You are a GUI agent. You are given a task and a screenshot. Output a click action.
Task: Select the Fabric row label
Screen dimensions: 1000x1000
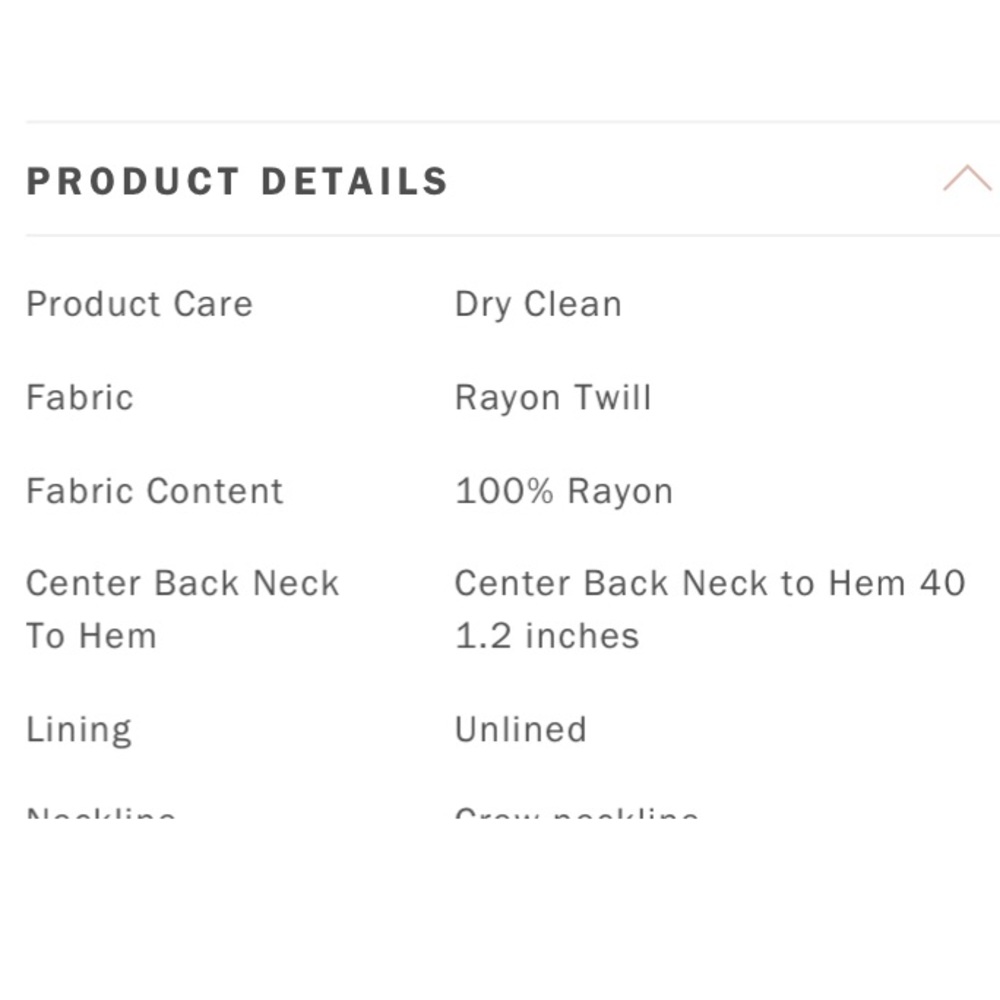pyautogui.click(x=80, y=397)
